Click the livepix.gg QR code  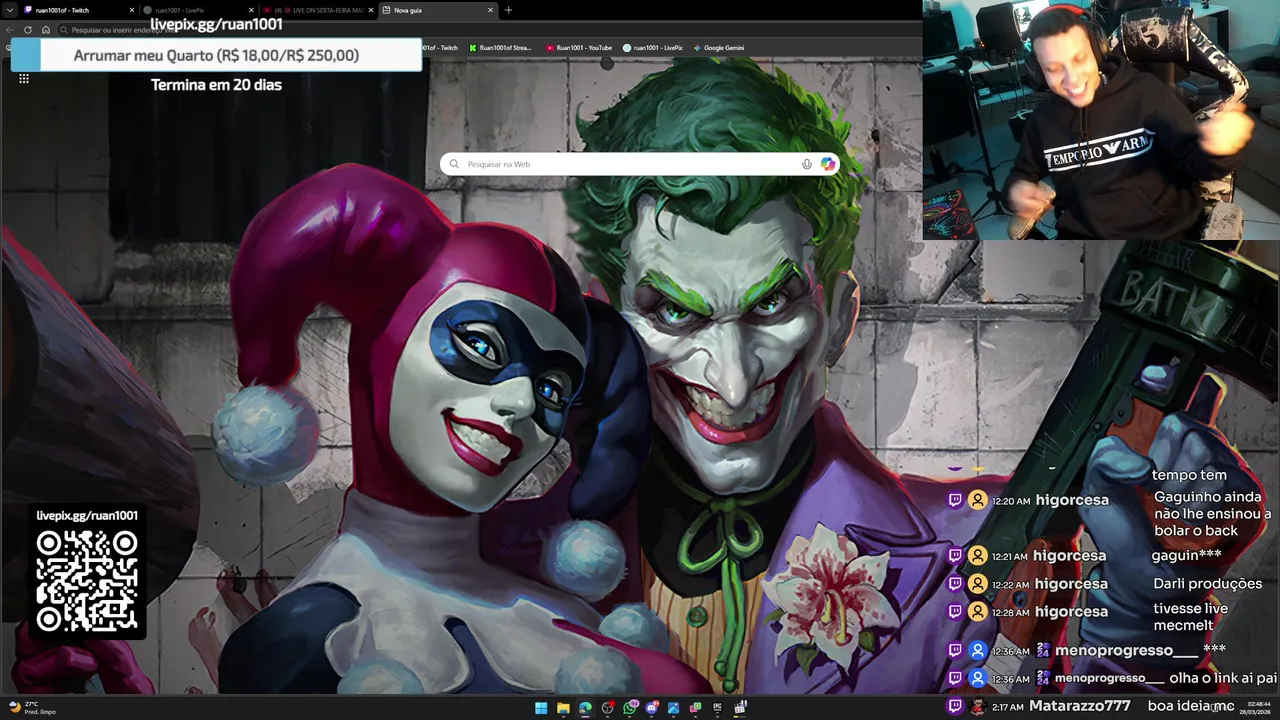tap(87, 582)
